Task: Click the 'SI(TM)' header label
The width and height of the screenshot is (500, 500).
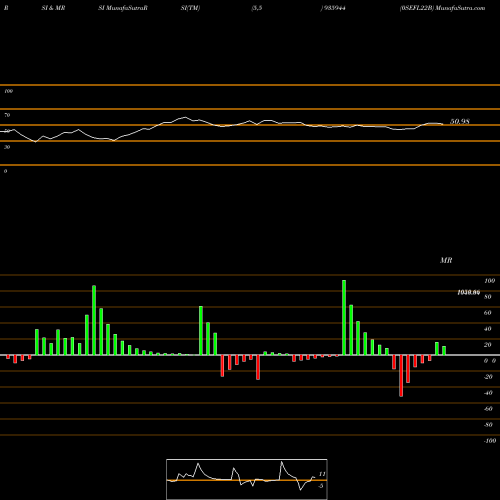Action: click(190, 8)
